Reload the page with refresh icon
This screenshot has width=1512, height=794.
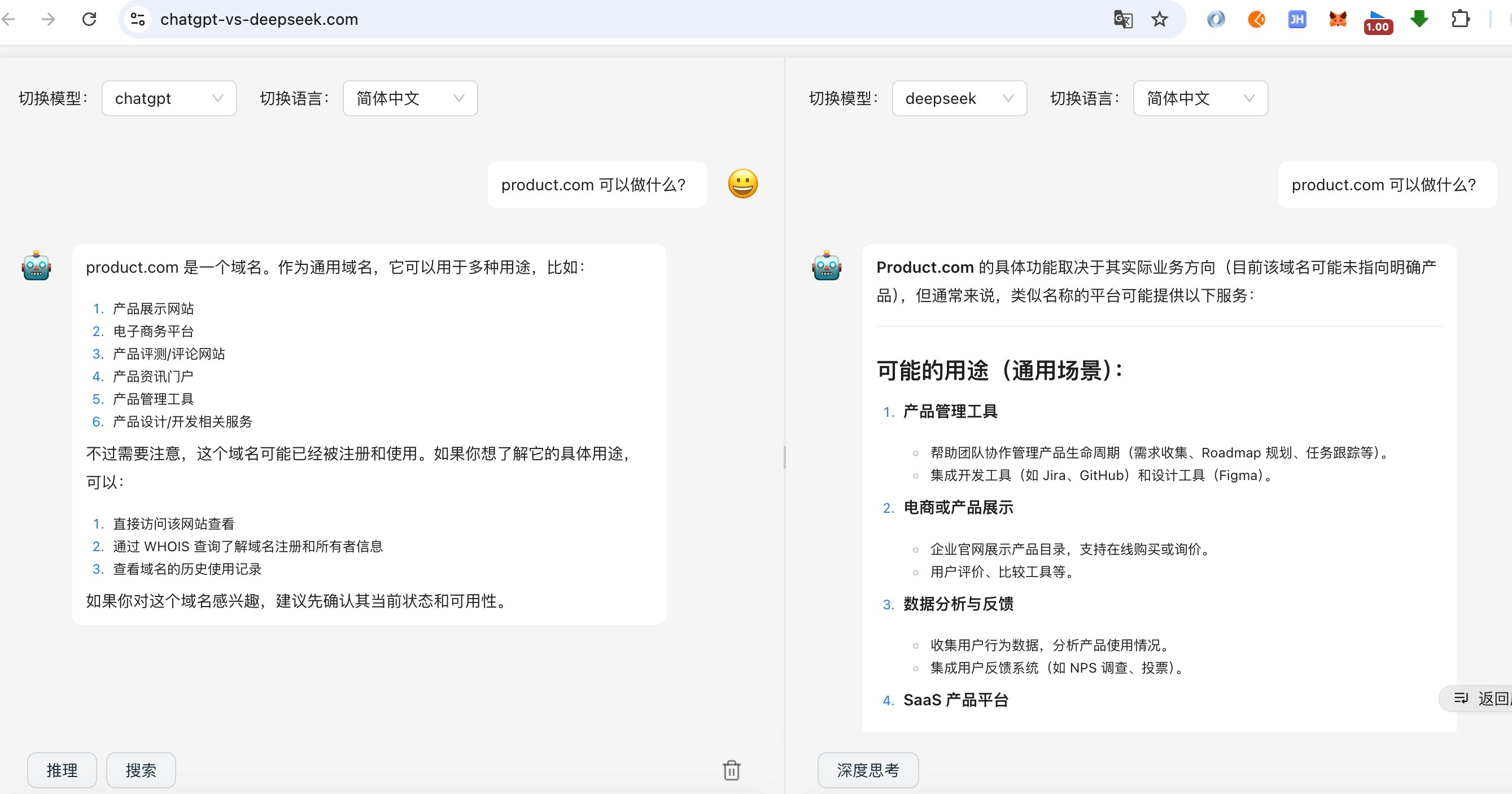tap(89, 19)
